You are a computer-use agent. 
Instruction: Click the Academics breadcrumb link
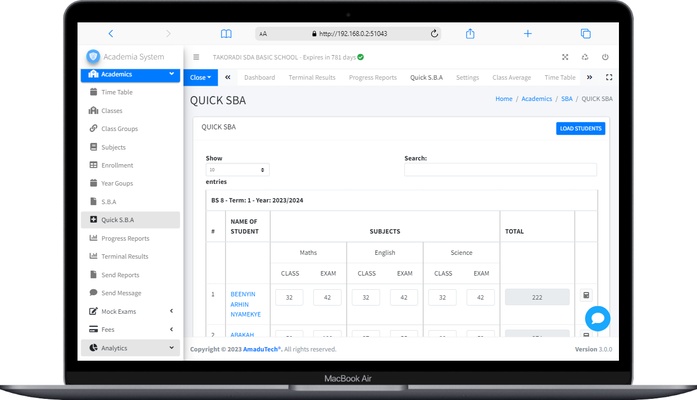(x=536, y=99)
